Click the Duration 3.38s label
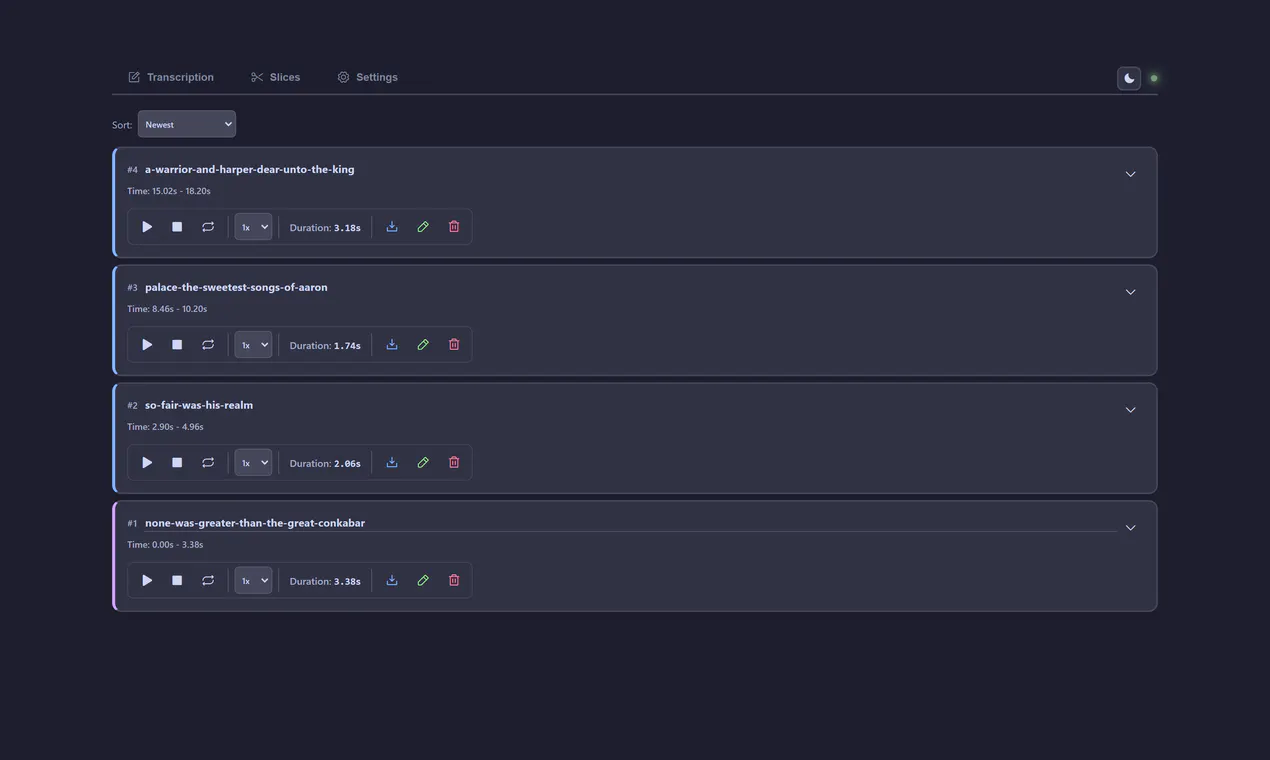The image size is (1270, 760). click(325, 582)
